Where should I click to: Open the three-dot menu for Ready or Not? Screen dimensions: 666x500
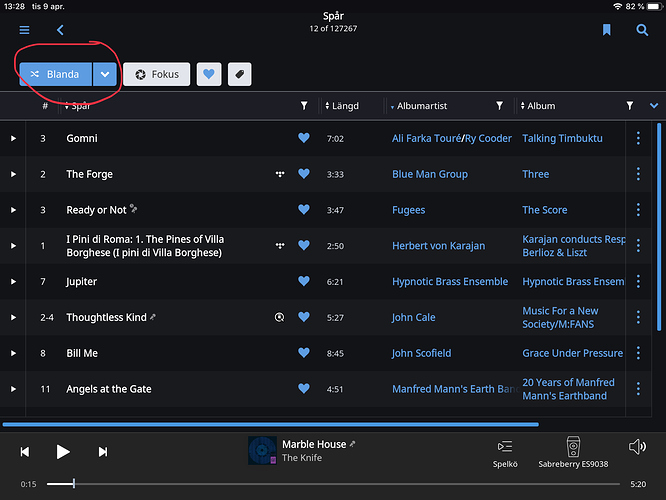click(638, 209)
